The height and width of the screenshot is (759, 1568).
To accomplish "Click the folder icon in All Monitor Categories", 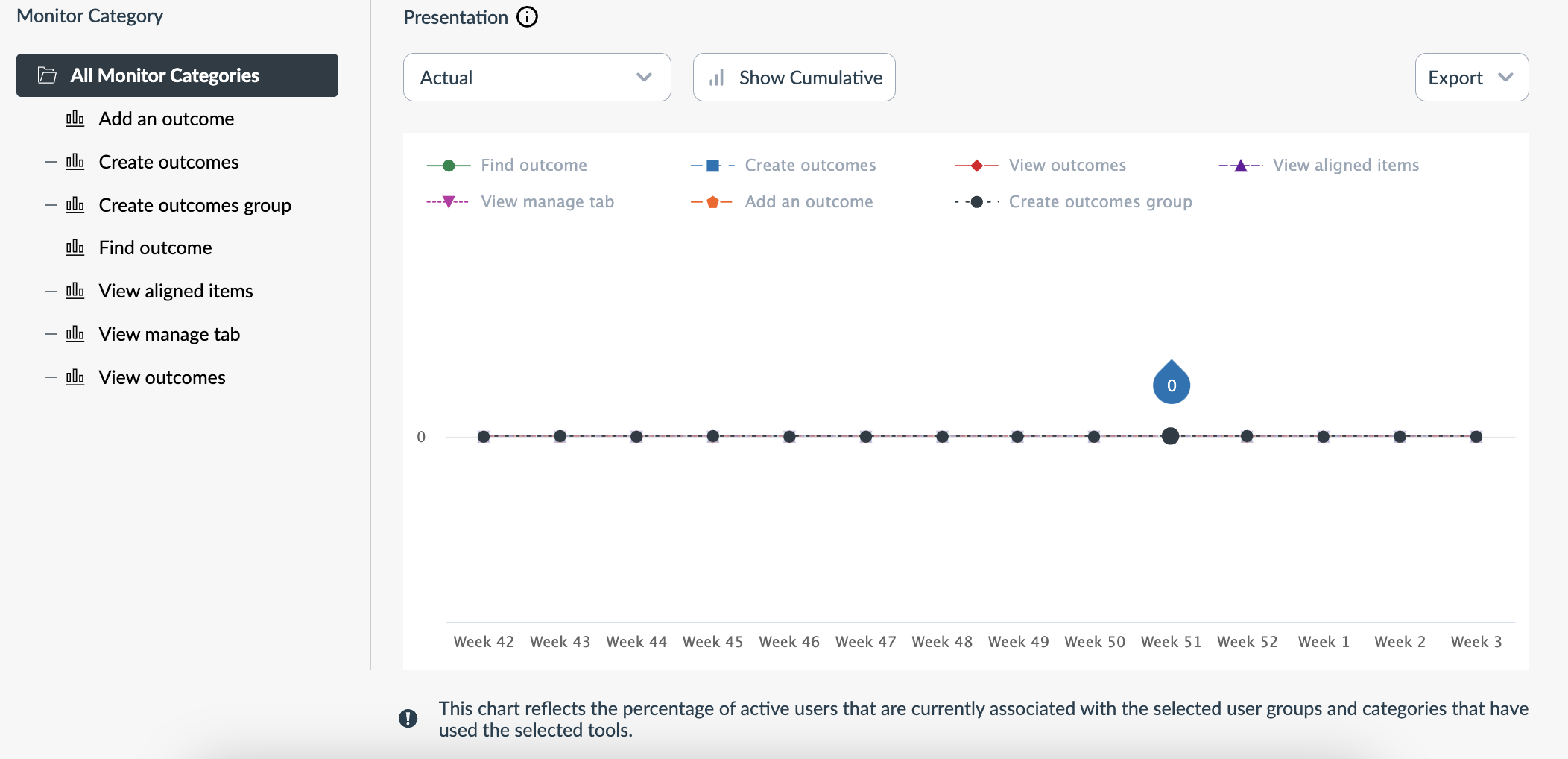I will click(48, 75).
